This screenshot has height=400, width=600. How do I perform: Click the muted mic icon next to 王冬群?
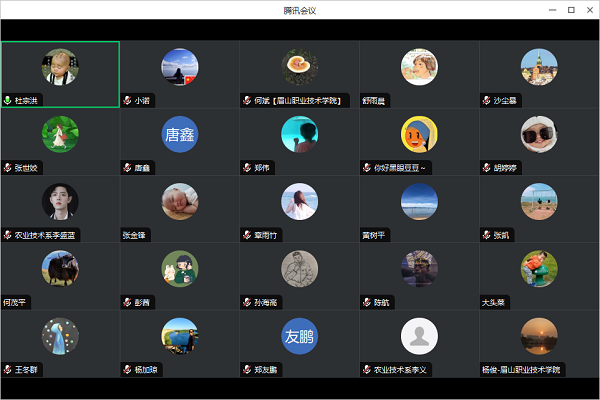pos(8,370)
